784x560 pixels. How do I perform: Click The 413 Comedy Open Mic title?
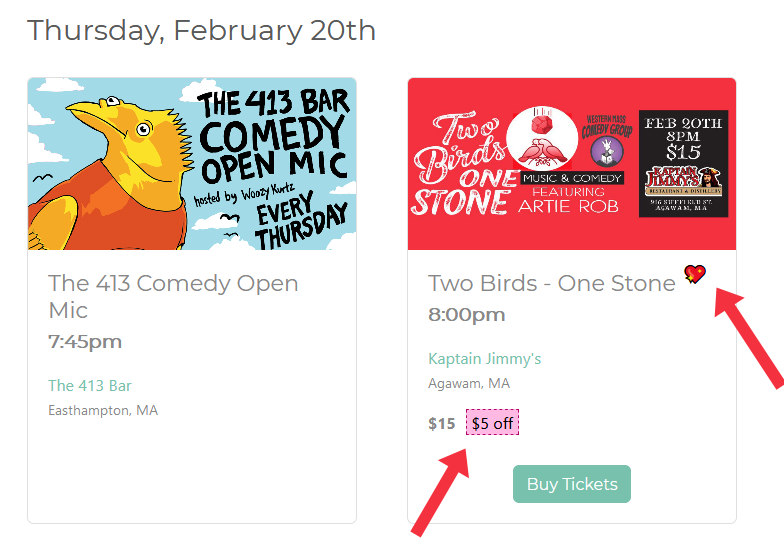click(173, 296)
